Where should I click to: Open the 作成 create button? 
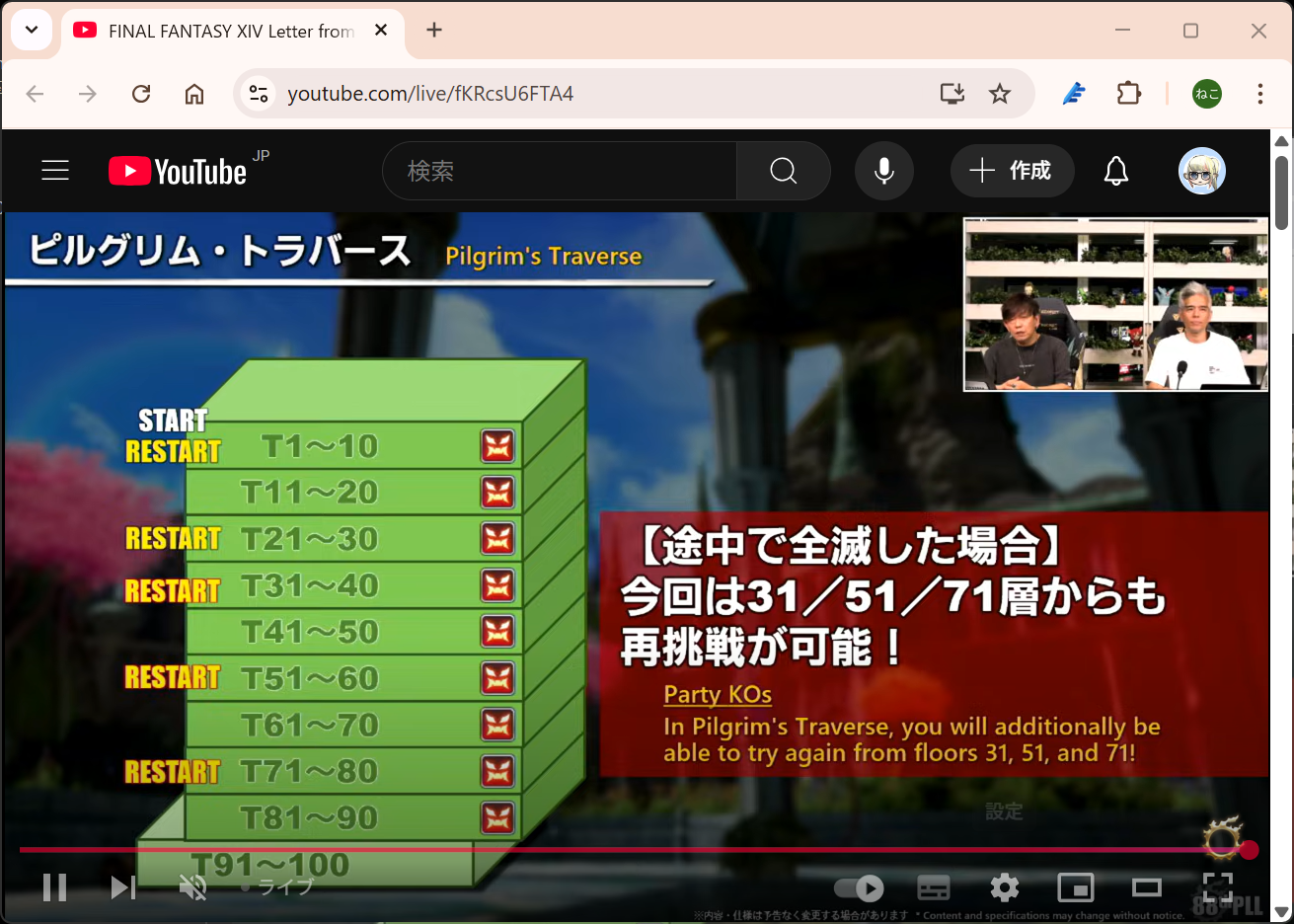pos(1012,171)
